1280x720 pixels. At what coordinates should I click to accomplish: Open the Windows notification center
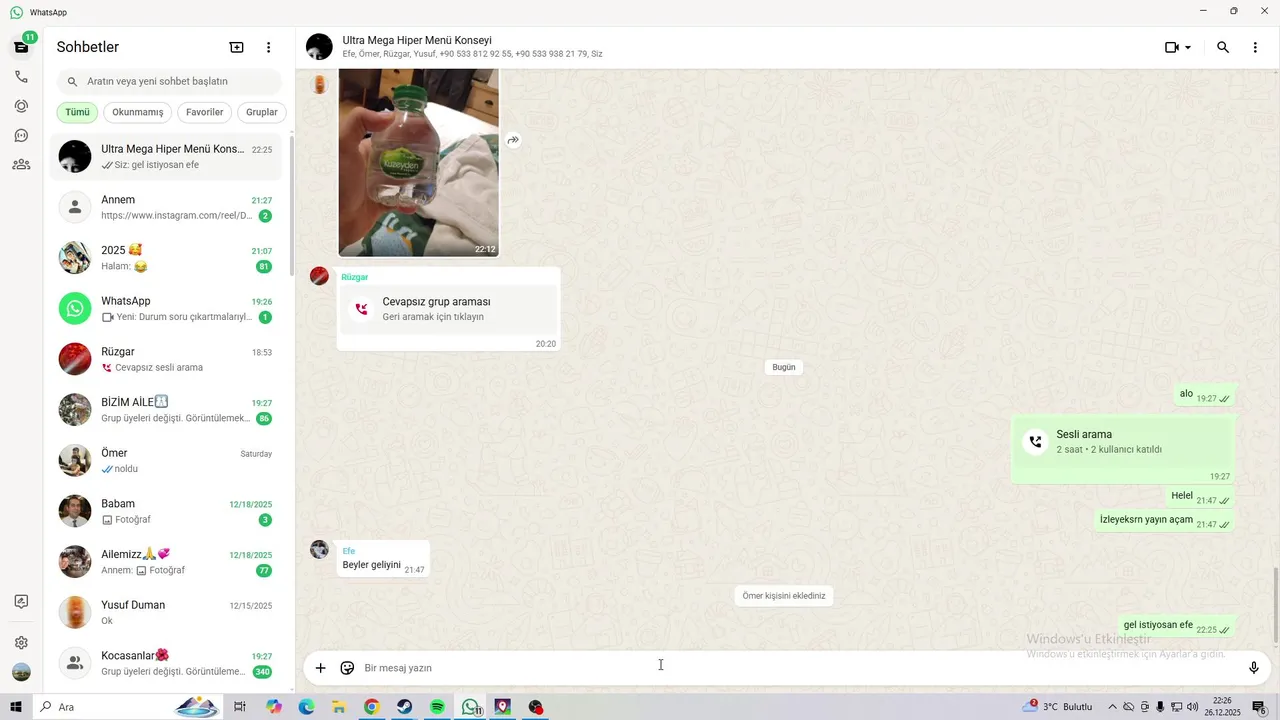click(1259, 707)
